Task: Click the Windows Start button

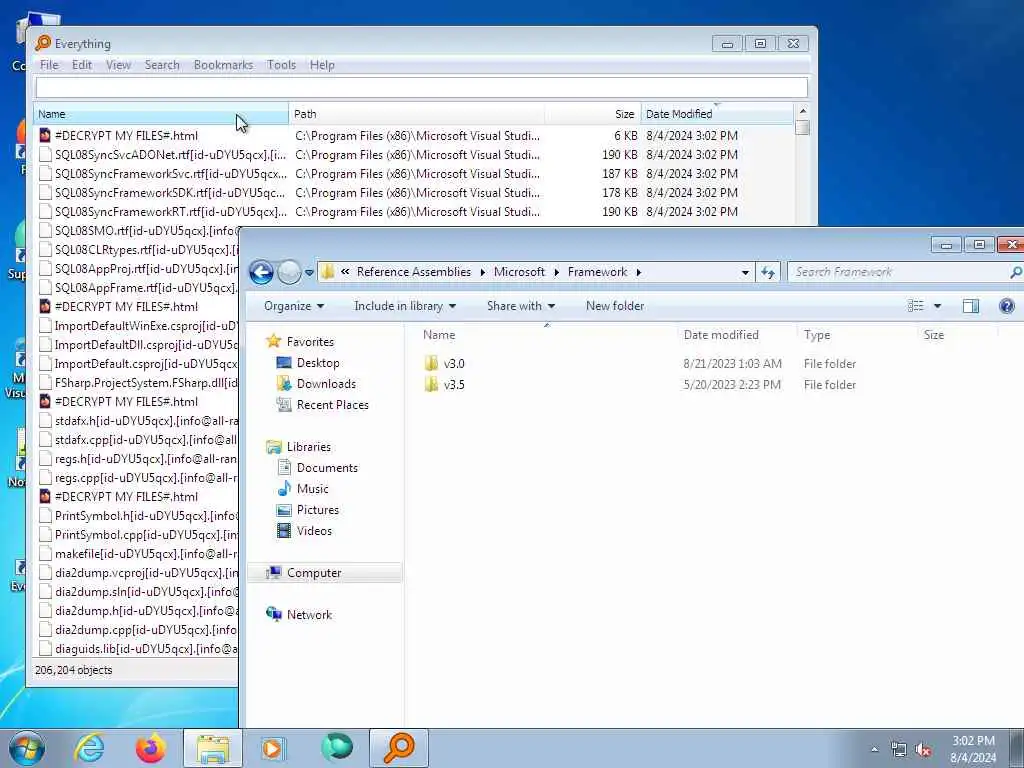Action: click(x=27, y=748)
